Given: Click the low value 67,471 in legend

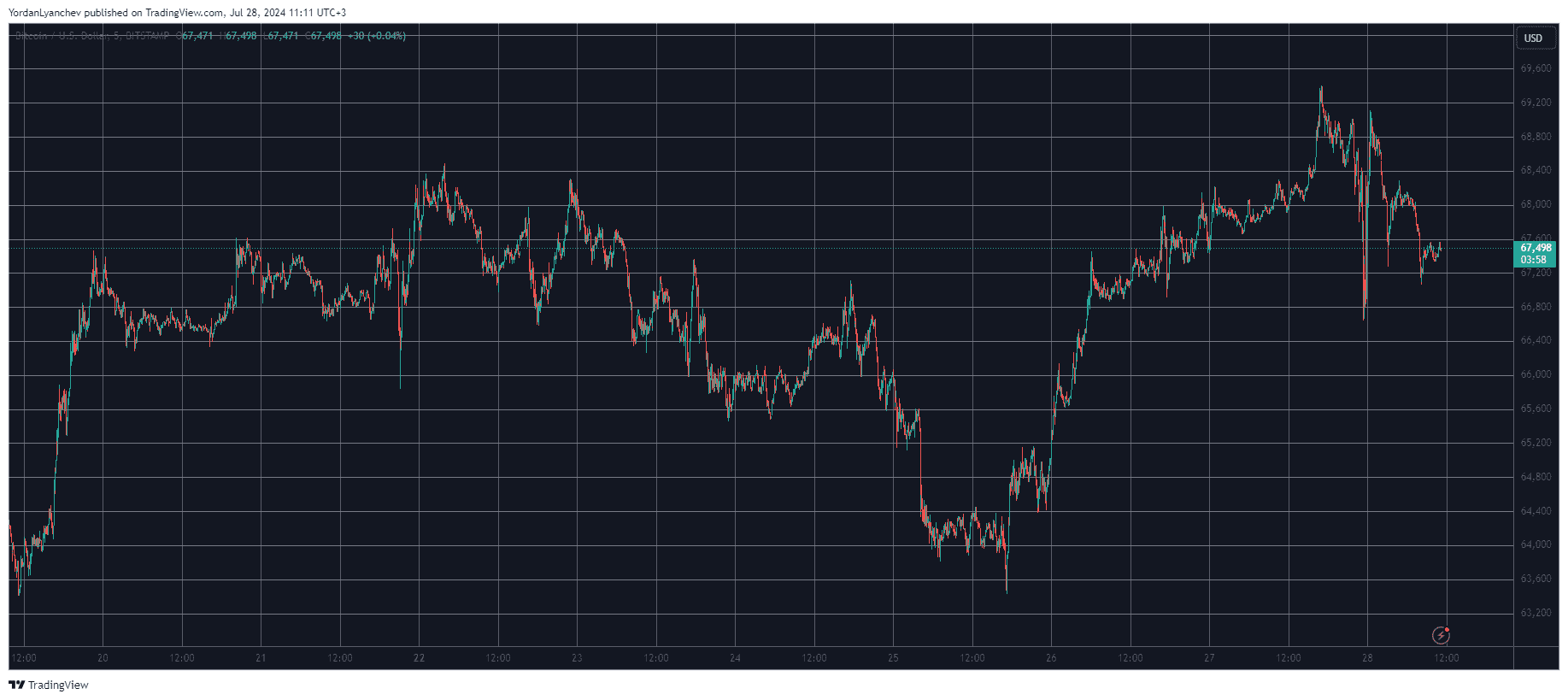Looking at the screenshot, I should coord(284,36).
